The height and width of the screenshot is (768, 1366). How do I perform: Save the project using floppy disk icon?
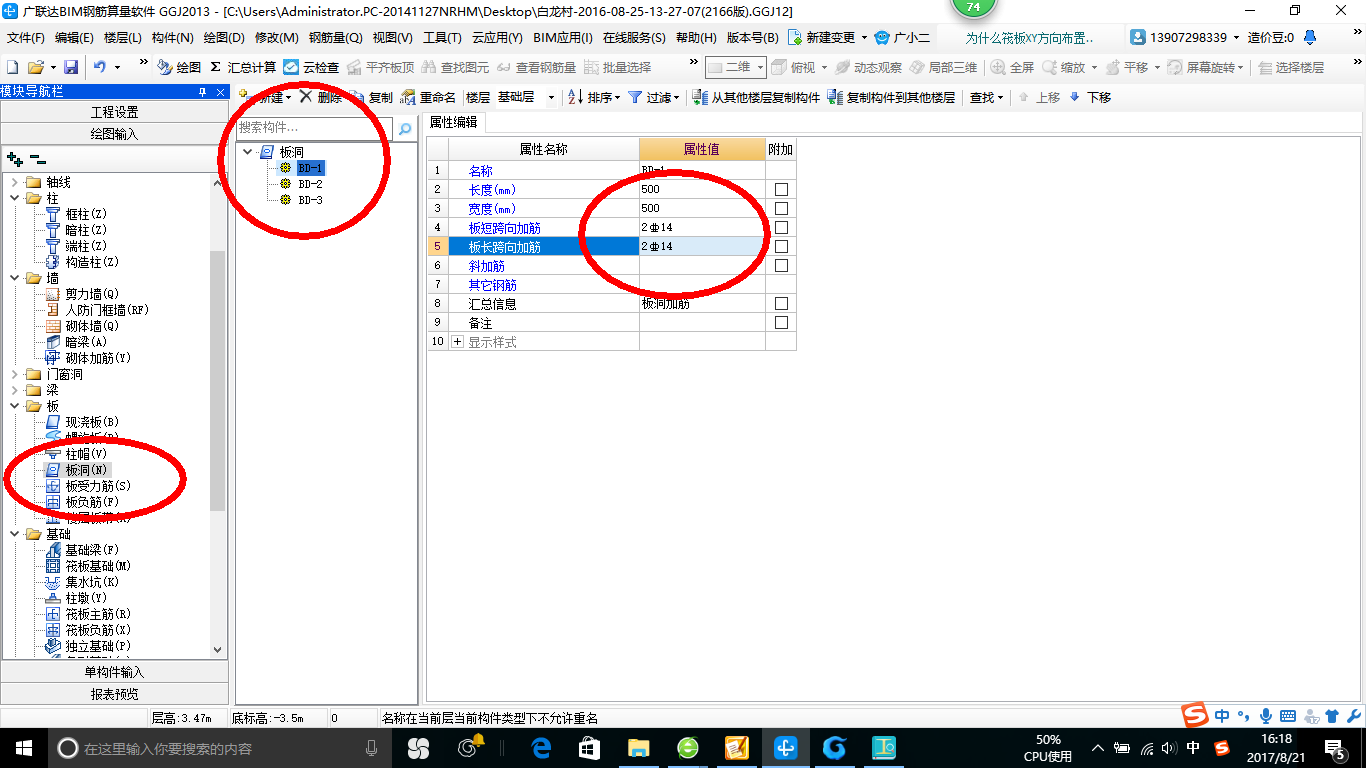point(71,67)
